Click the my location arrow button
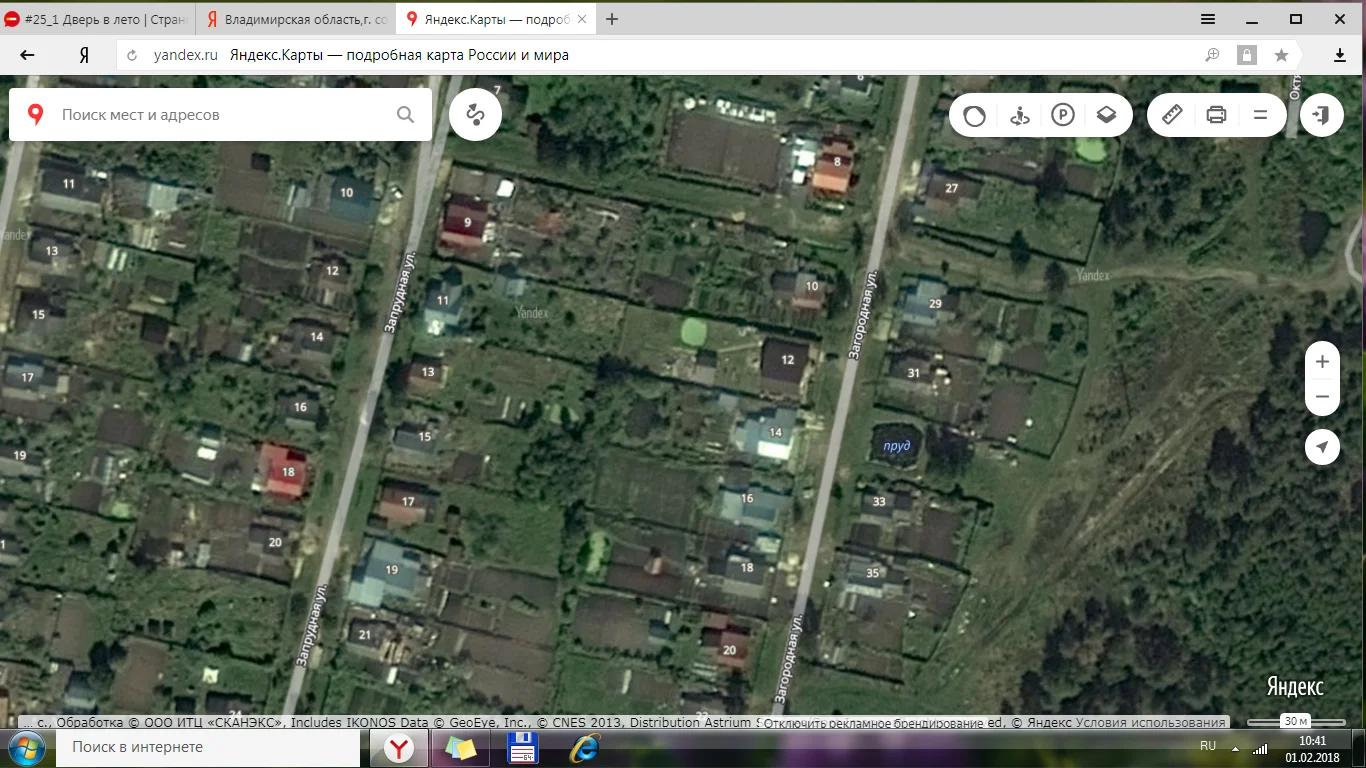Viewport: 1366px width, 768px height. coord(1322,447)
